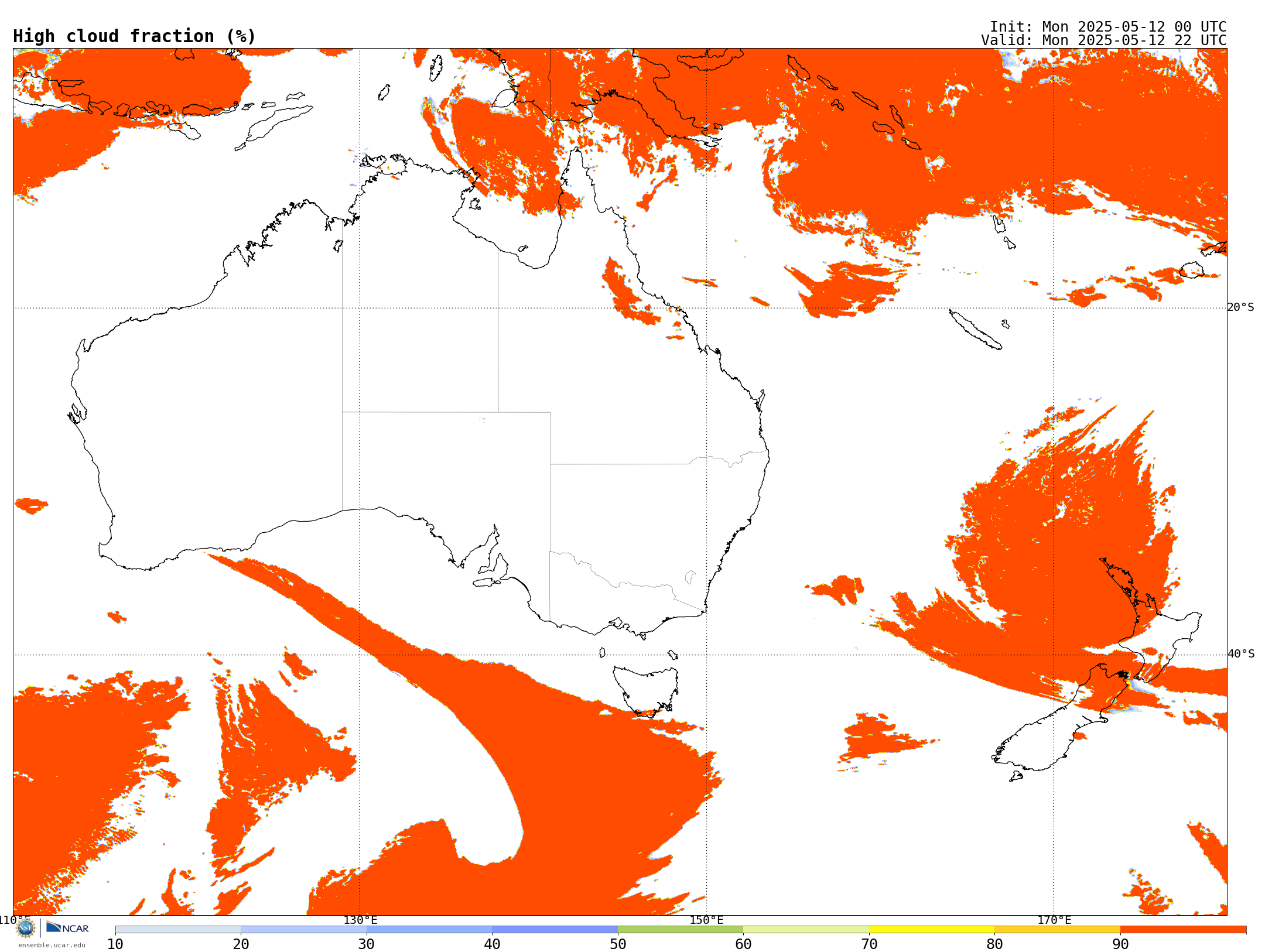This screenshot has width=1265, height=952.
Task: Click the ensemble.ucar.edu text
Action: click(x=52, y=945)
